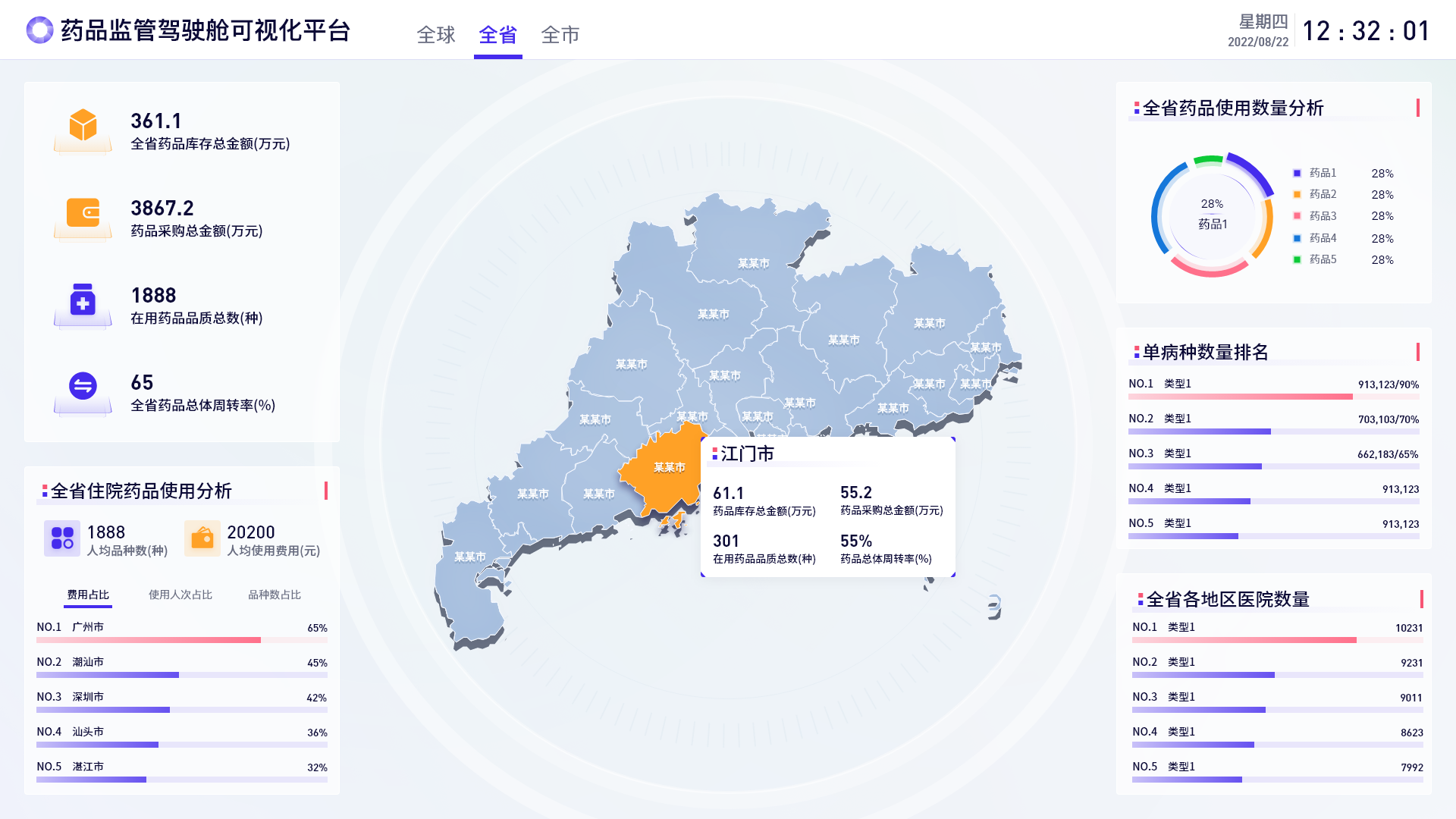Click the orange per-capita cost wallet icon

pyautogui.click(x=202, y=538)
